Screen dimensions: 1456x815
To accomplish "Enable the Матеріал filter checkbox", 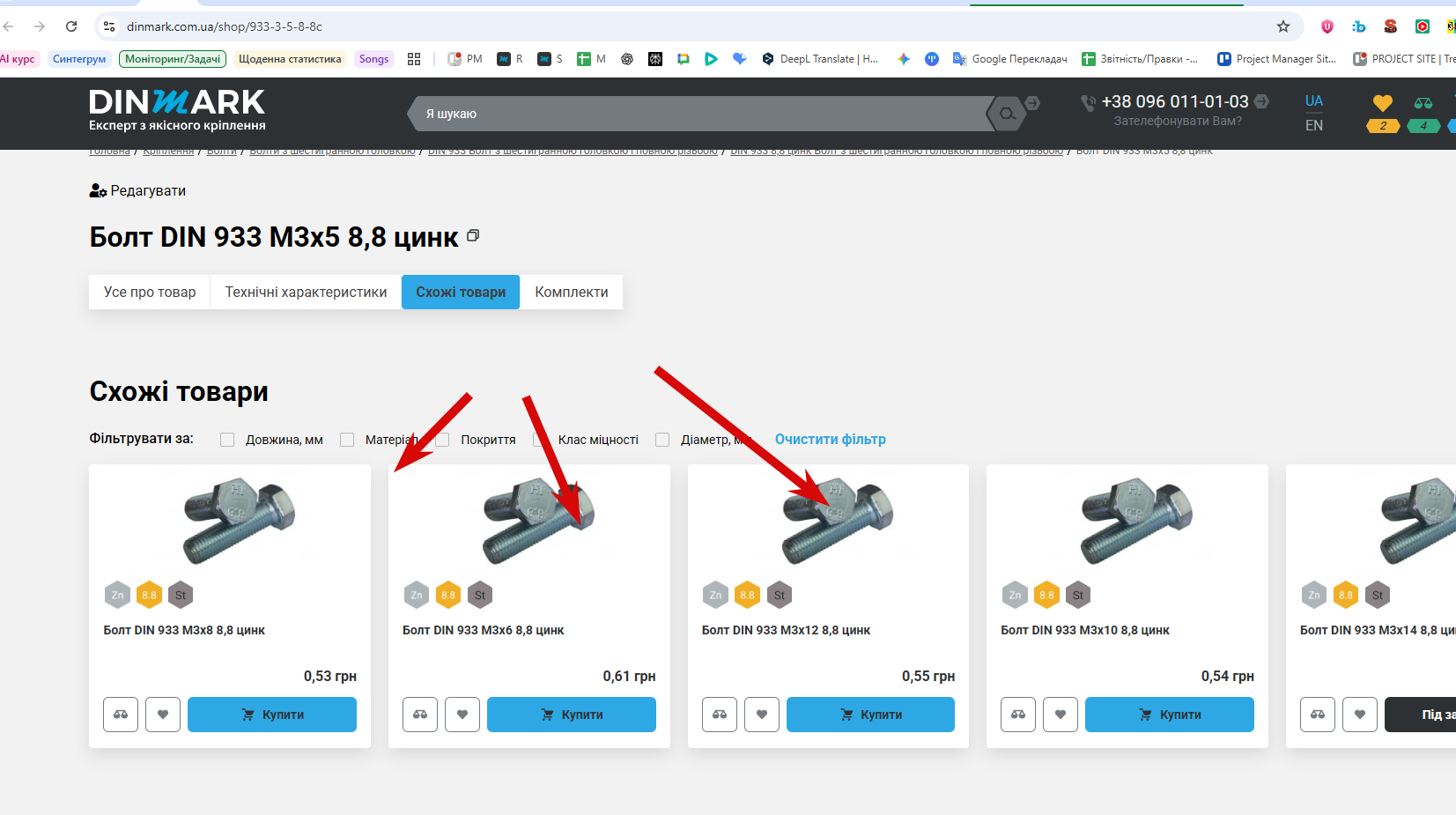I will pos(347,440).
